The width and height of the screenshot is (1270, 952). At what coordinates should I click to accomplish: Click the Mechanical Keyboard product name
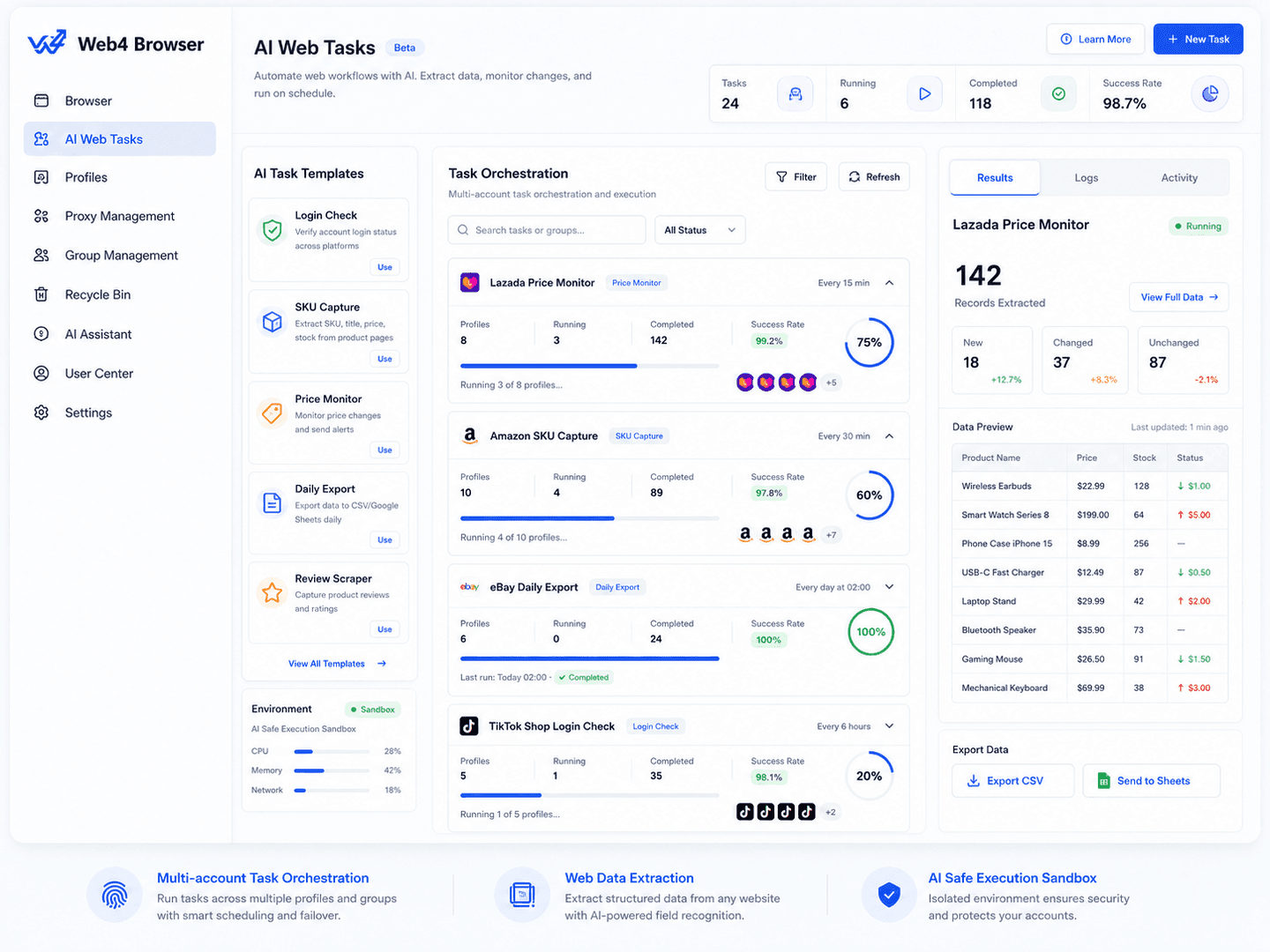pyautogui.click(x=1005, y=688)
